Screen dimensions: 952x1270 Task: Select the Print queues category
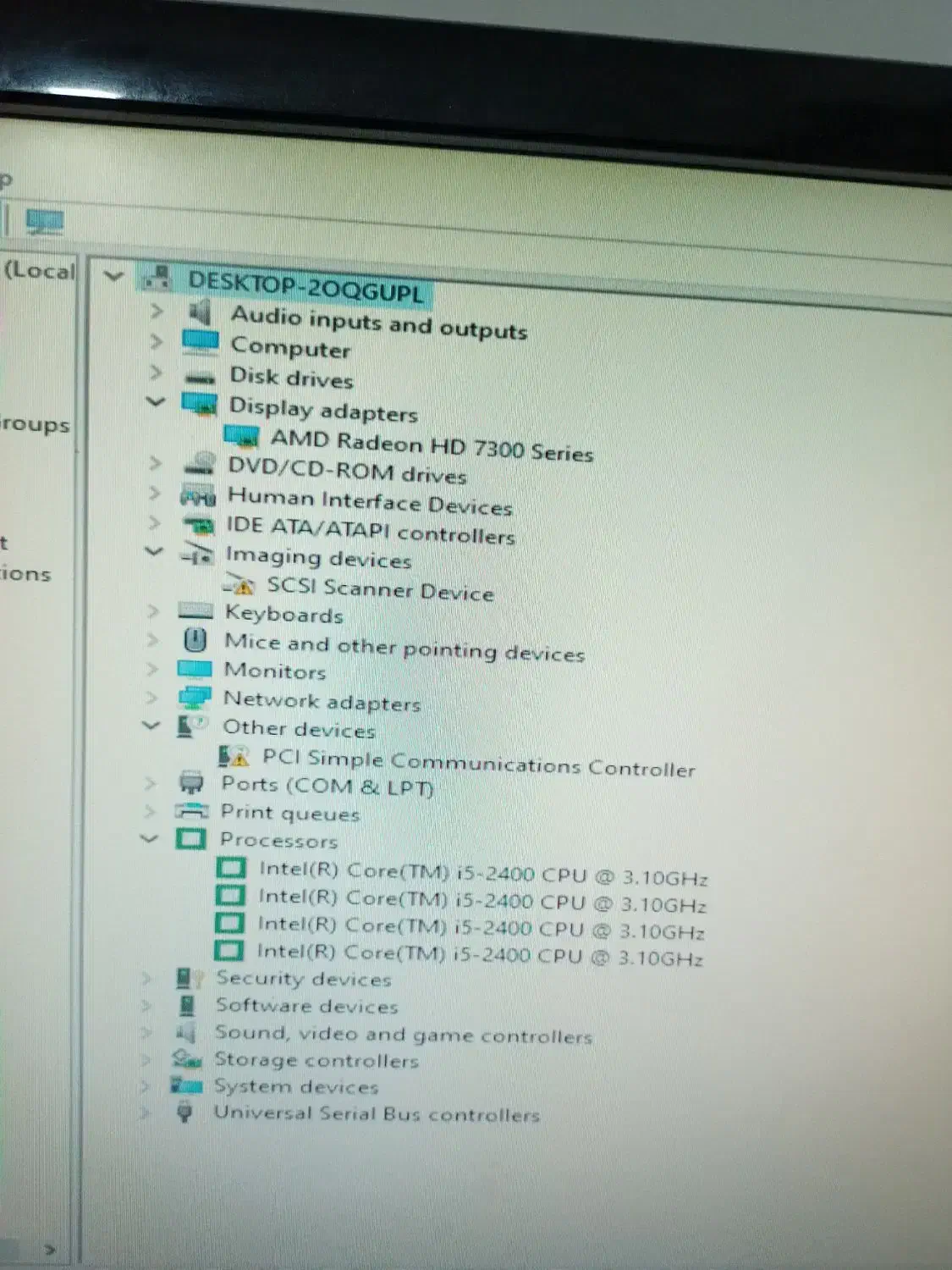(289, 813)
